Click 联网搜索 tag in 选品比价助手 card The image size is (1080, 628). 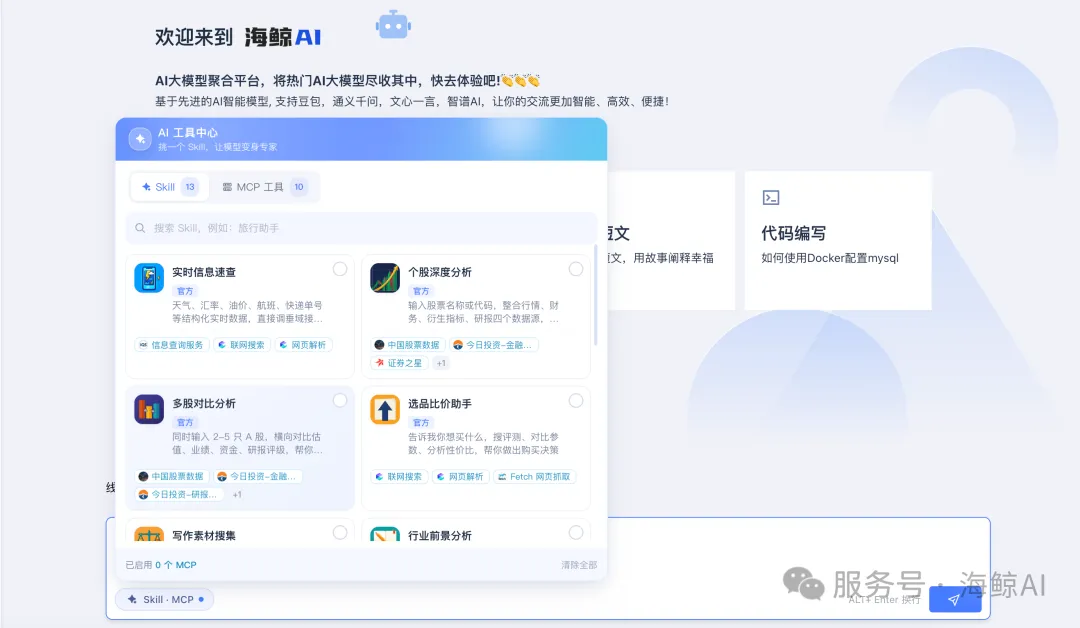pos(399,477)
